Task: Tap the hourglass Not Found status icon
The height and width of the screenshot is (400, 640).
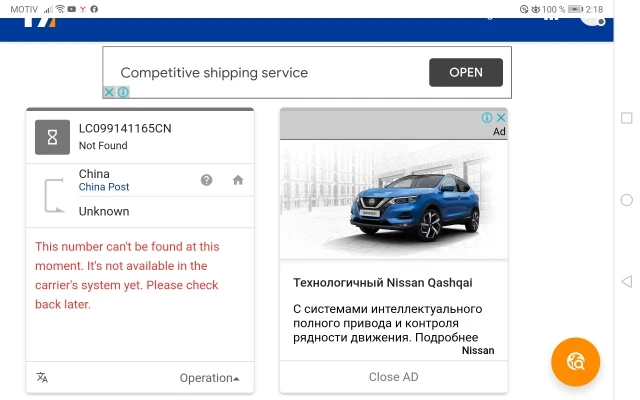Action: pos(52,137)
